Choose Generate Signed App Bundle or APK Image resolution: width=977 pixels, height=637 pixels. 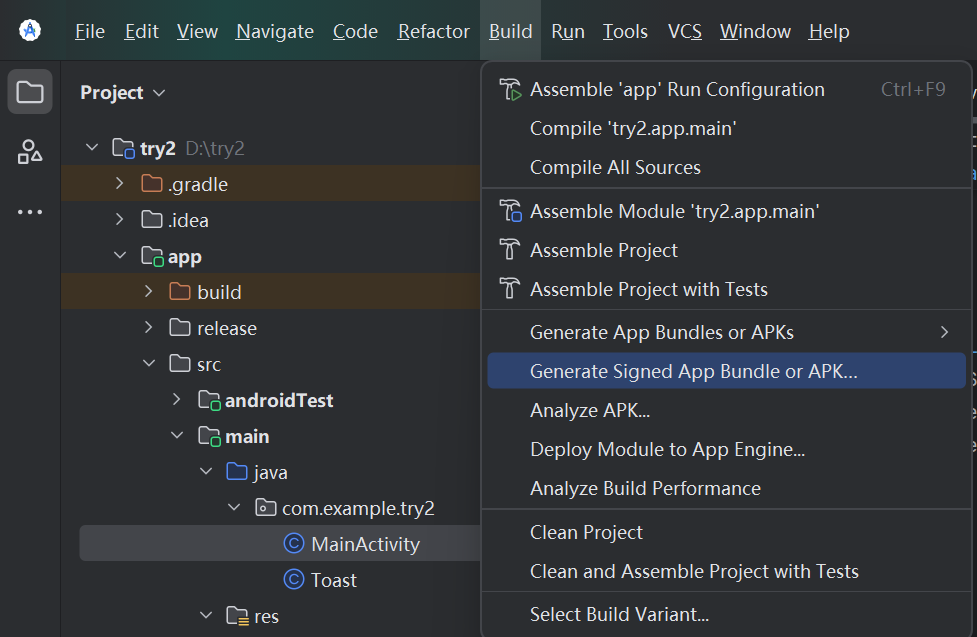pyautogui.click(x=693, y=371)
